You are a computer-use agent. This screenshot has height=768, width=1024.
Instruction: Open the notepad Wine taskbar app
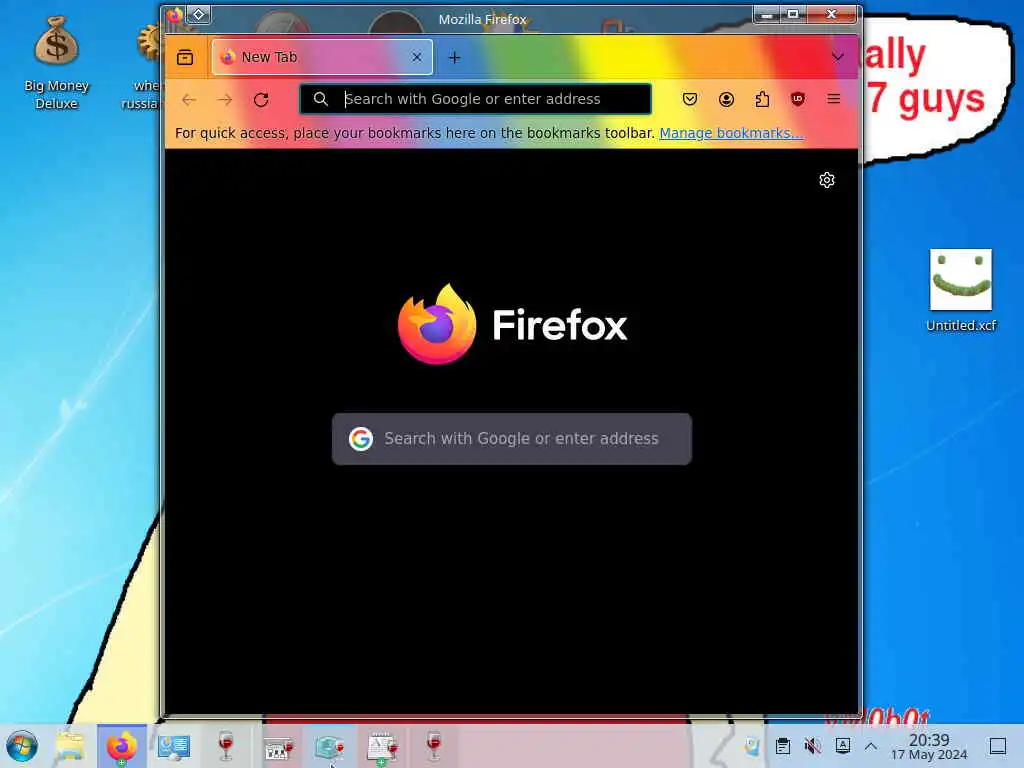[382, 746]
